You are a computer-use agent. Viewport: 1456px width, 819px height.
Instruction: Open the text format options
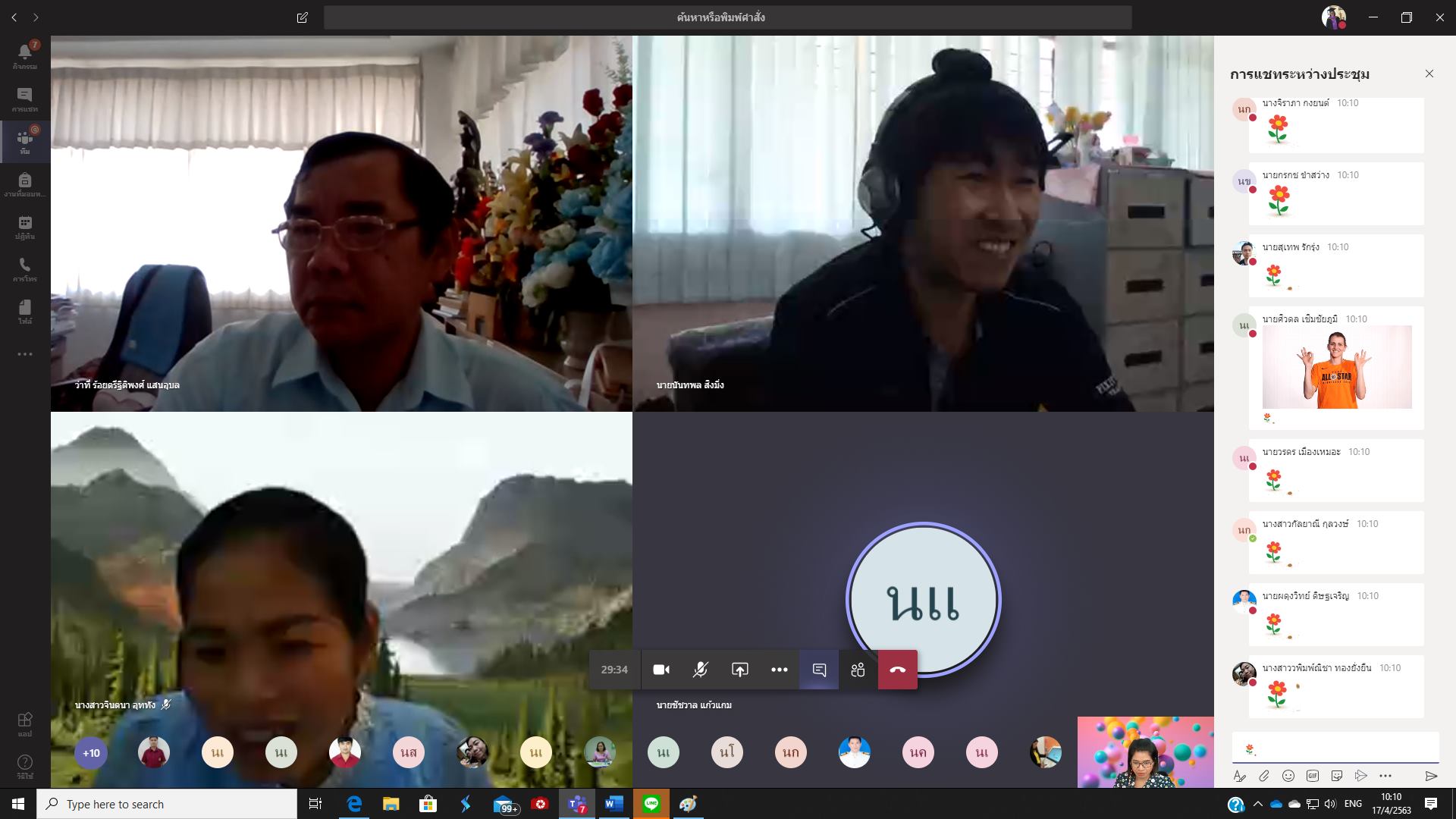coord(1239,776)
